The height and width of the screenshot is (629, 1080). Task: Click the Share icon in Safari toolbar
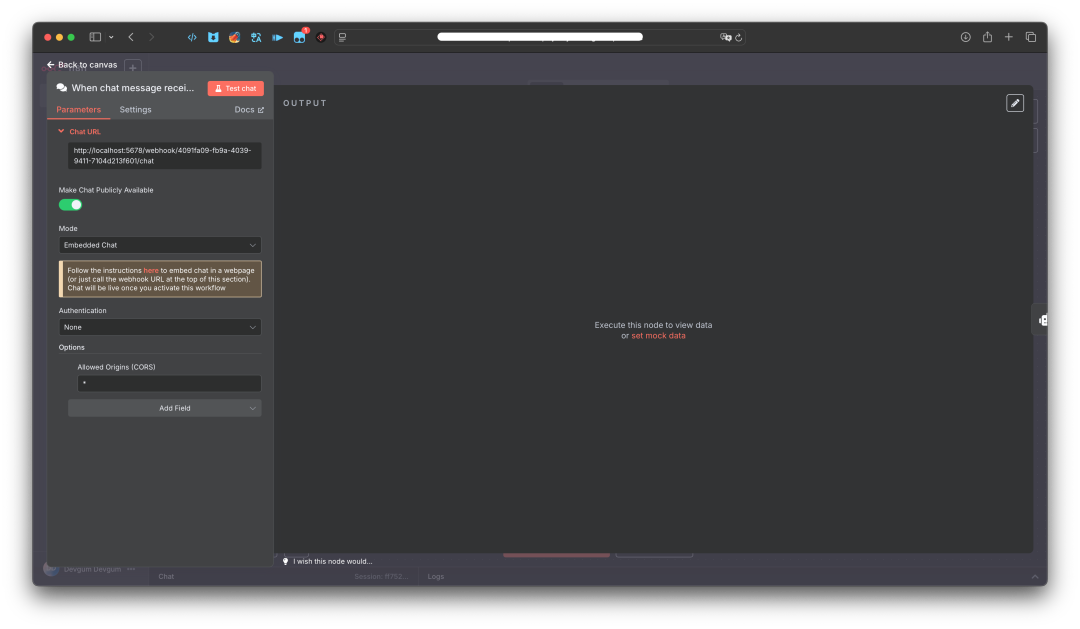tap(987, 37)
